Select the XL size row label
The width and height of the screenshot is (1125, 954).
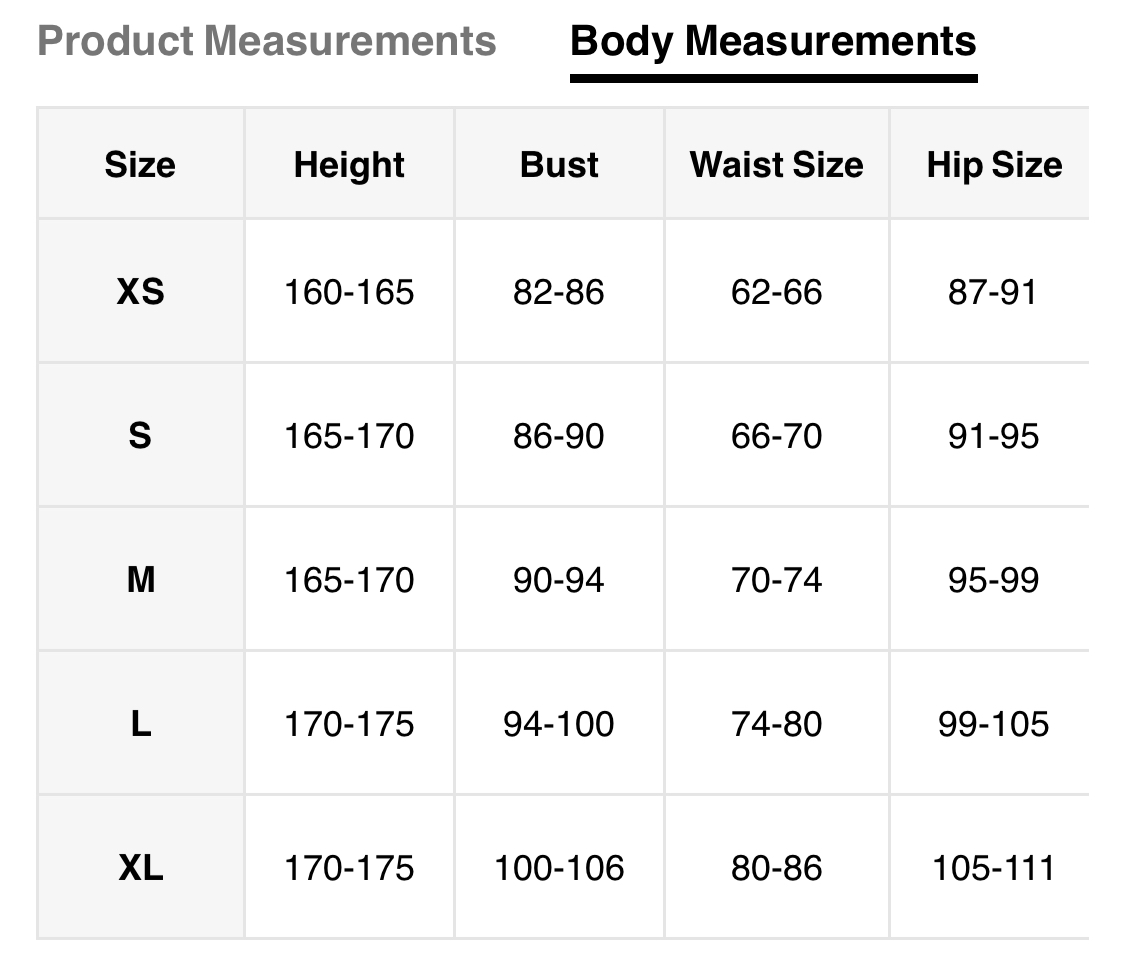click(x=140, y=868)
